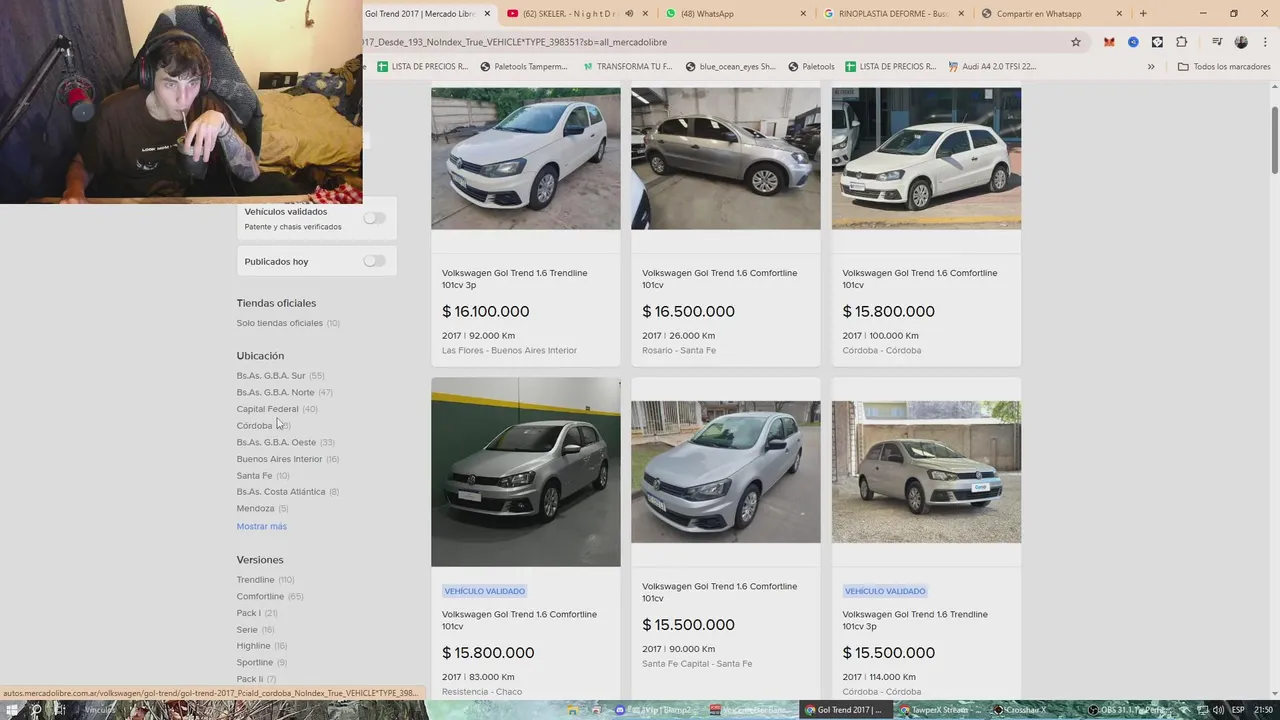
Task: Open the Resistencia - Chaco car photo
Action: click(526, 472)
